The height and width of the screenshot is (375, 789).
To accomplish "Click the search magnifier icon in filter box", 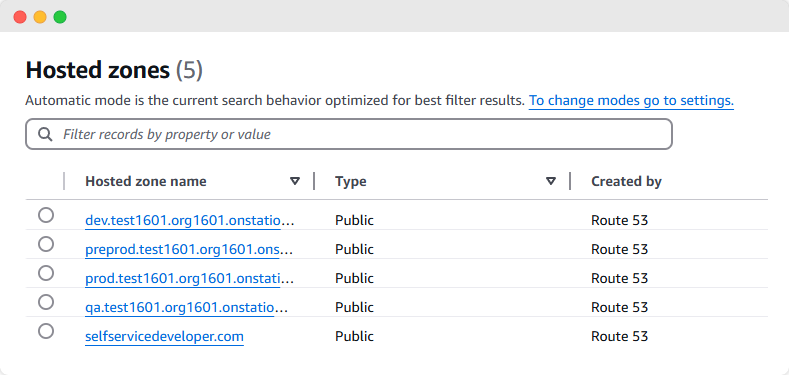I will [x=45, y=134].
